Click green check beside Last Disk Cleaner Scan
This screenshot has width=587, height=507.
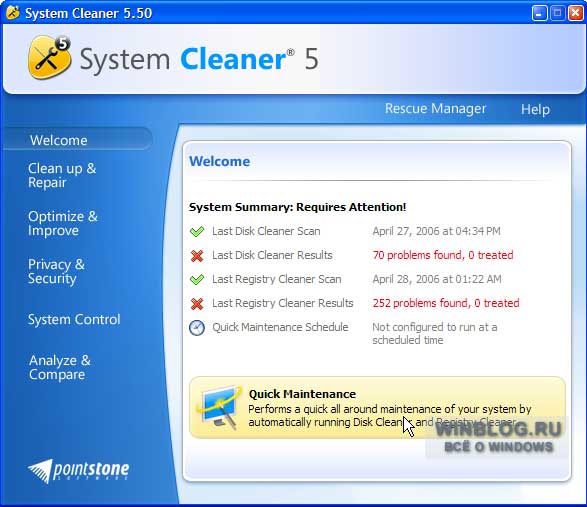197,231
